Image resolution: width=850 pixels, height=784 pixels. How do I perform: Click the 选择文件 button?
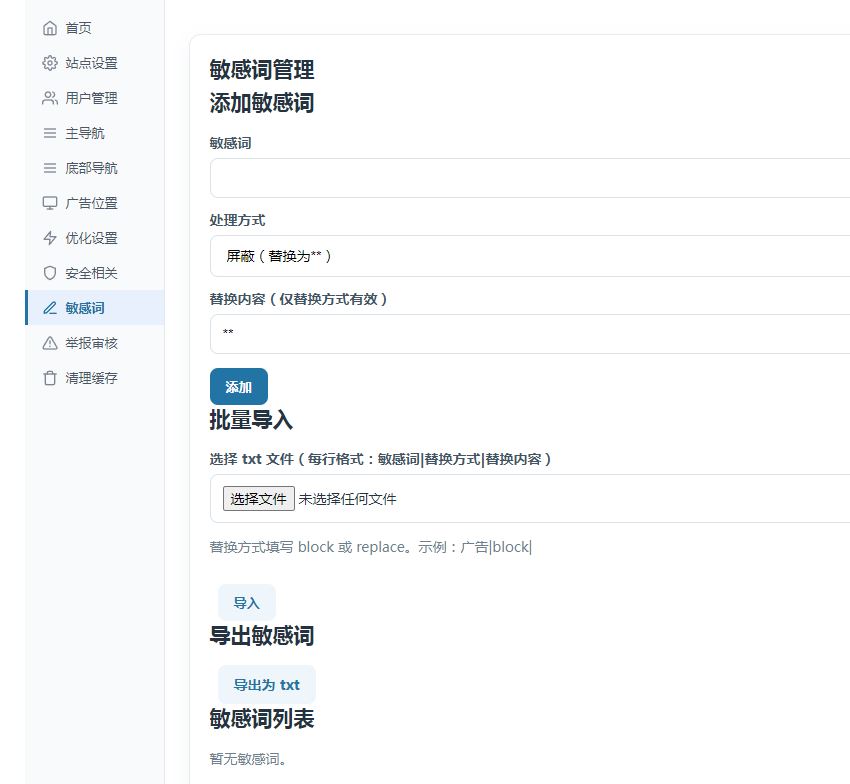[x=259, y=499]
